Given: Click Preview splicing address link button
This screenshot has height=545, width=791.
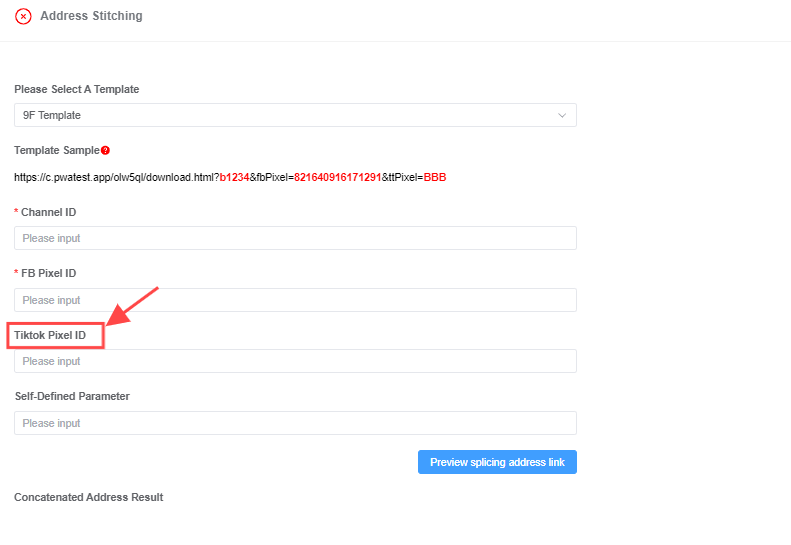Looking at the screenshot, I should coord(497,462).
